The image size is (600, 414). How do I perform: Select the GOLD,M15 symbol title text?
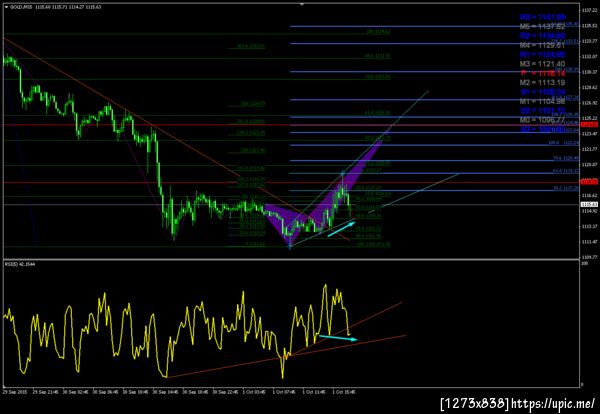tap(21, 7)
